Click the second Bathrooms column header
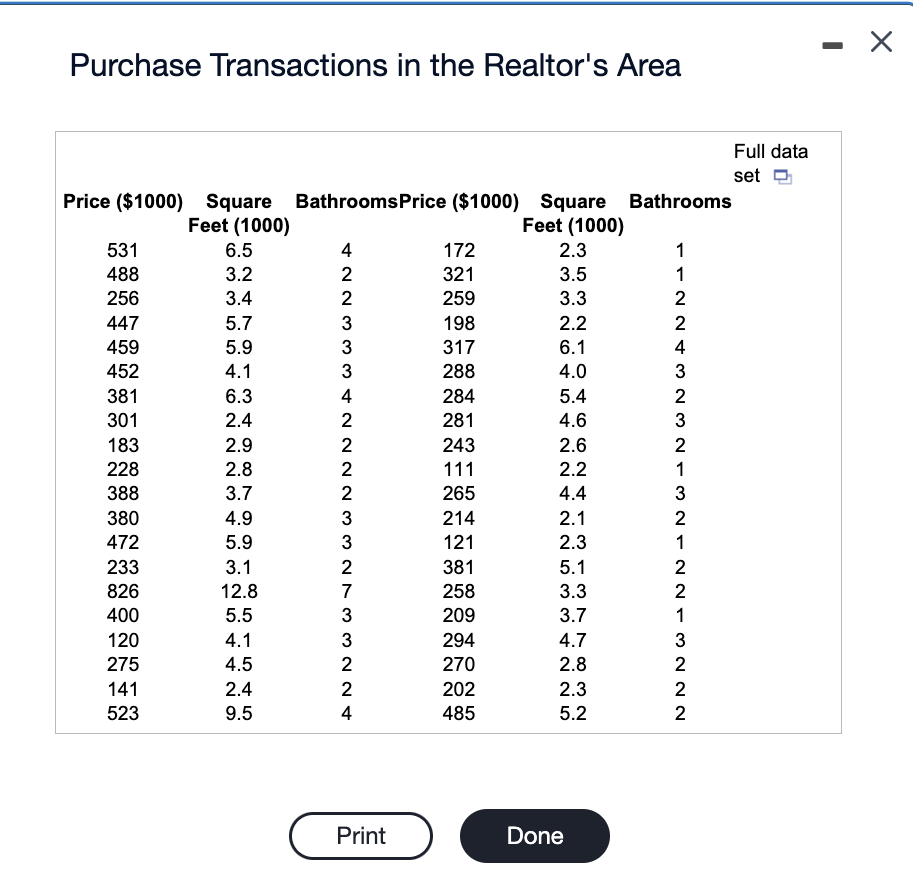Screen dimensions: 913x896 click(x=680, y=201)
